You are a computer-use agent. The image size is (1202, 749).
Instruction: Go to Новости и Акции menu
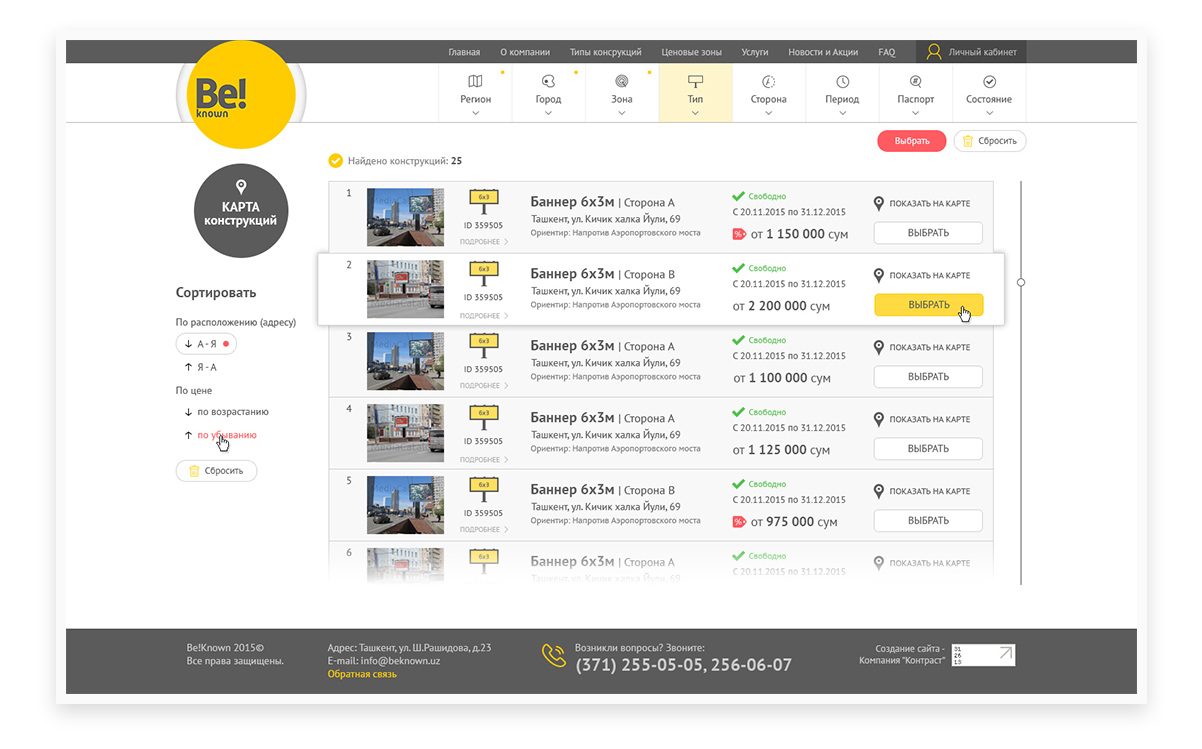pyautogui.click(x=823, y=52)
